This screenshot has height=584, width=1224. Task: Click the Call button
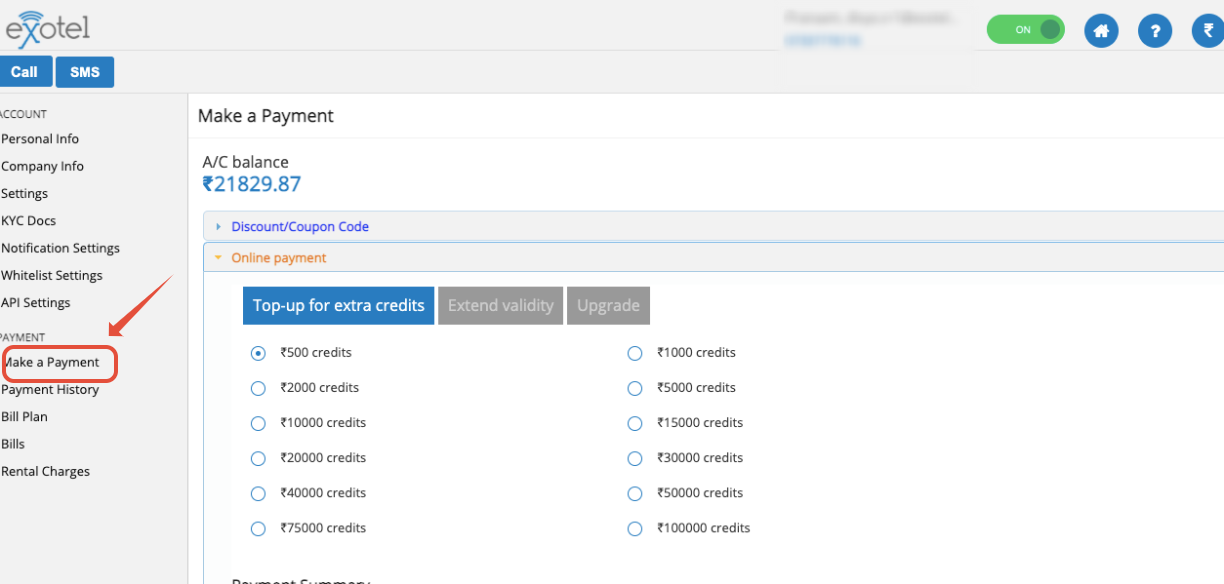[25, 72]
